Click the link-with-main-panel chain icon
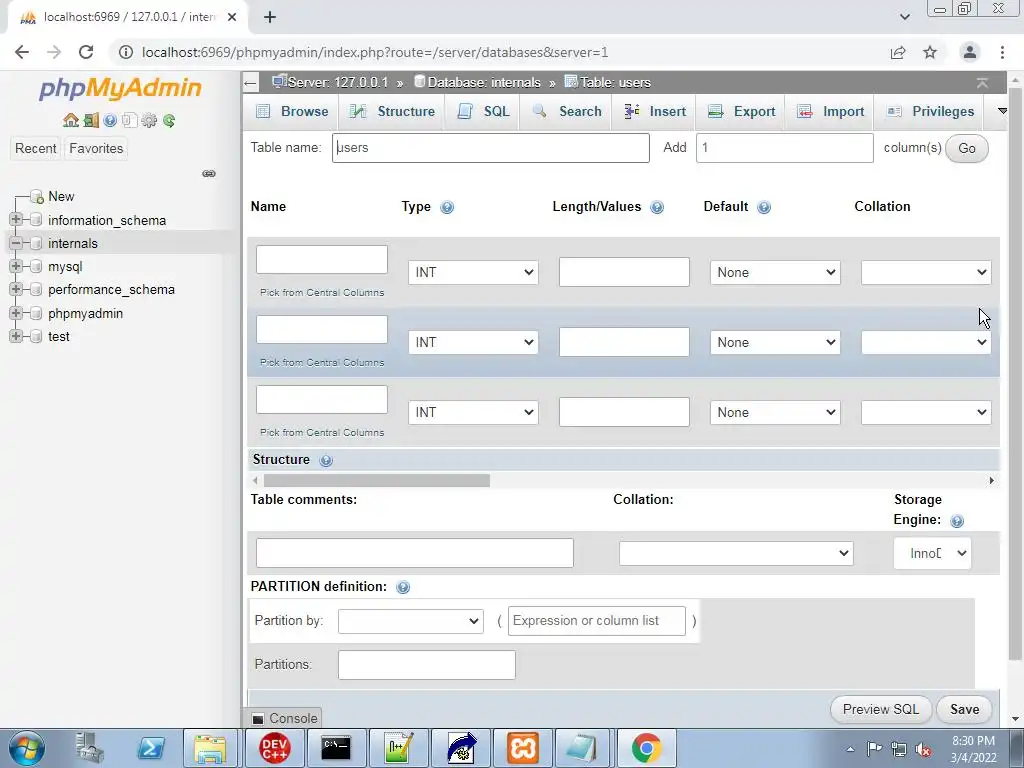Viewport: 1024px width, 768px height. tap(209, 174)
